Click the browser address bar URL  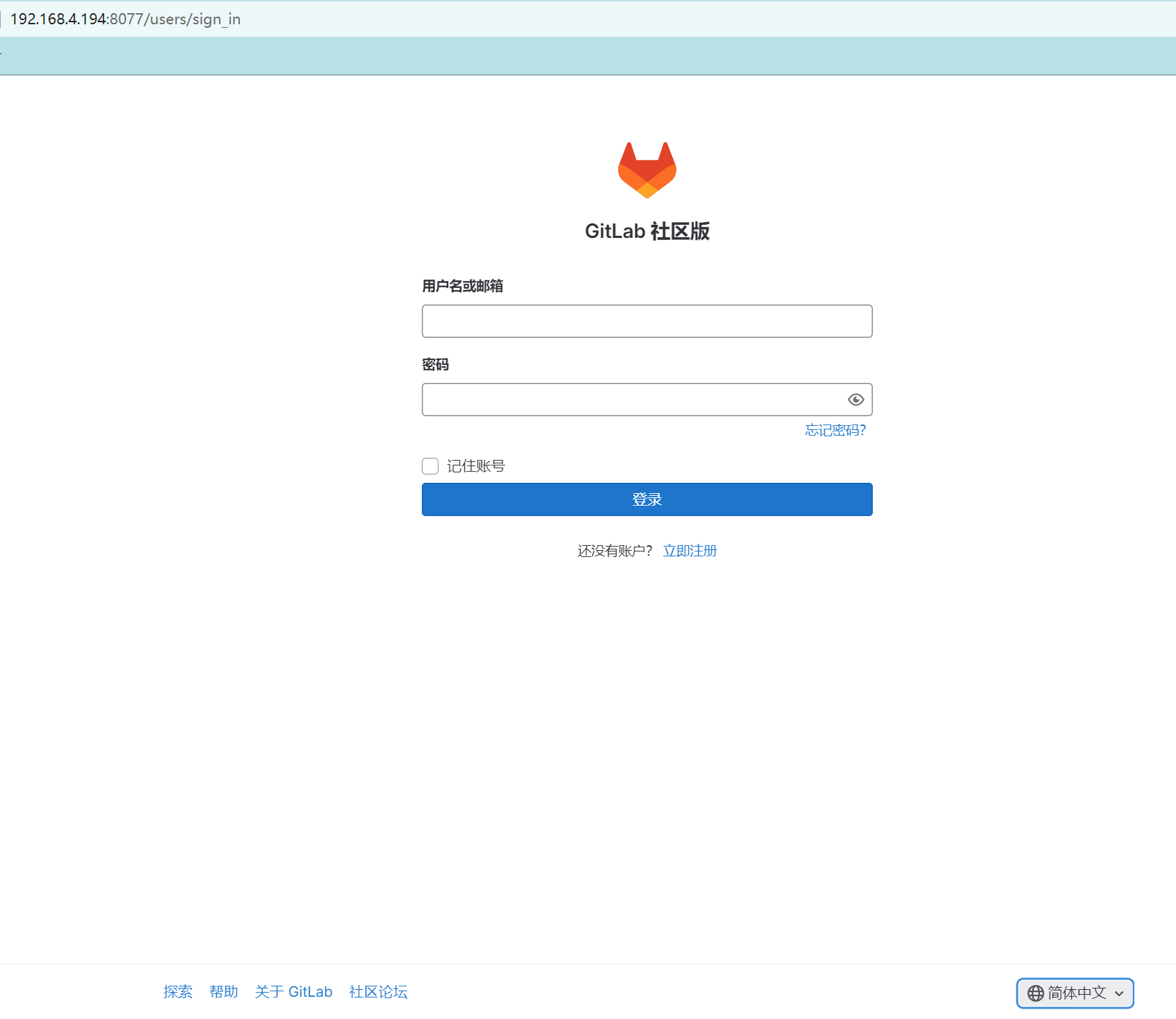pyautogui.click(x=126, y=19)
